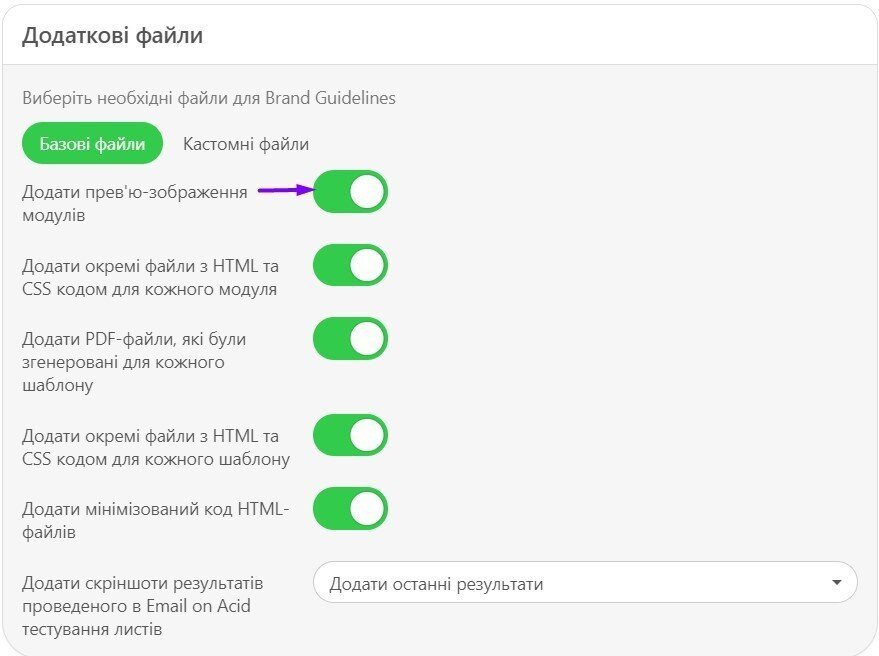Click the dropdown caret arrow icon
The image size is (879, 656).
tap(836, 583)
